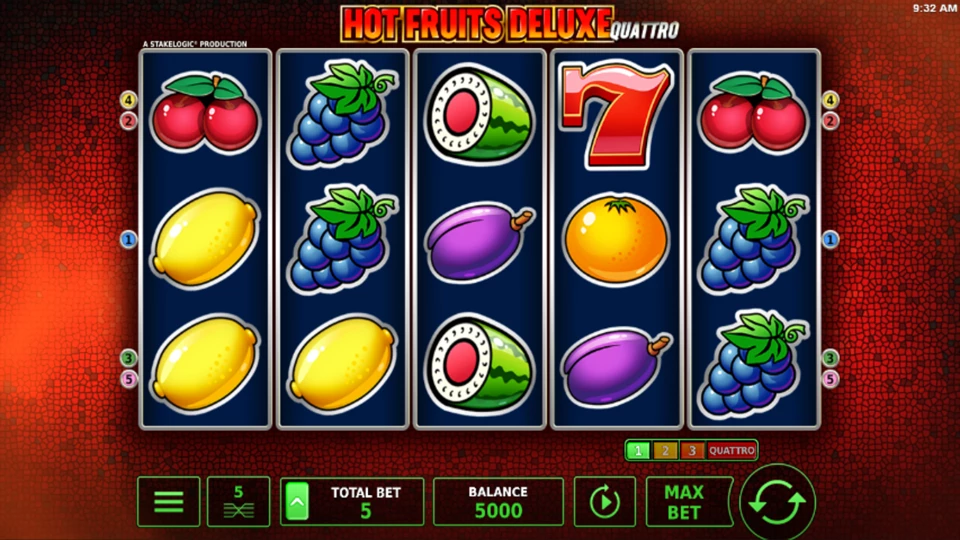
Task: Start autoplay with the circular play icon
Action: [604, 501]
